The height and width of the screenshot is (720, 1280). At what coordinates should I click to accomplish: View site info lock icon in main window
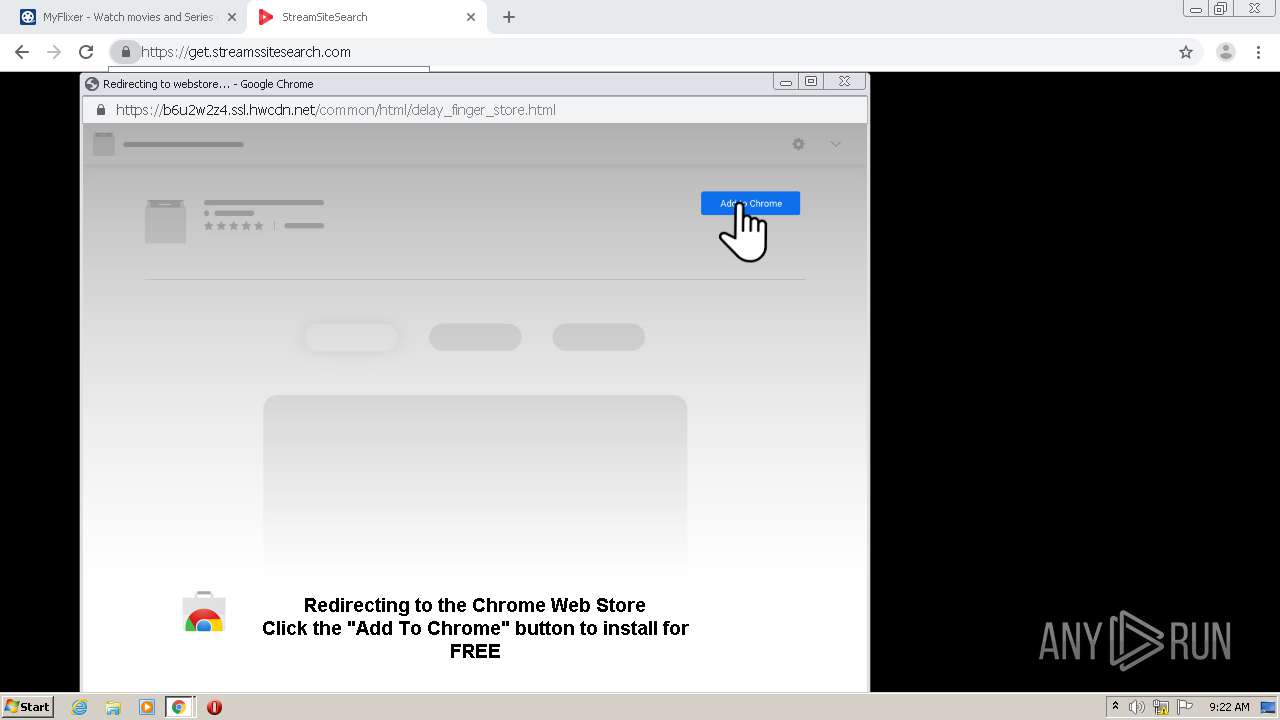(x=125, y=52)
